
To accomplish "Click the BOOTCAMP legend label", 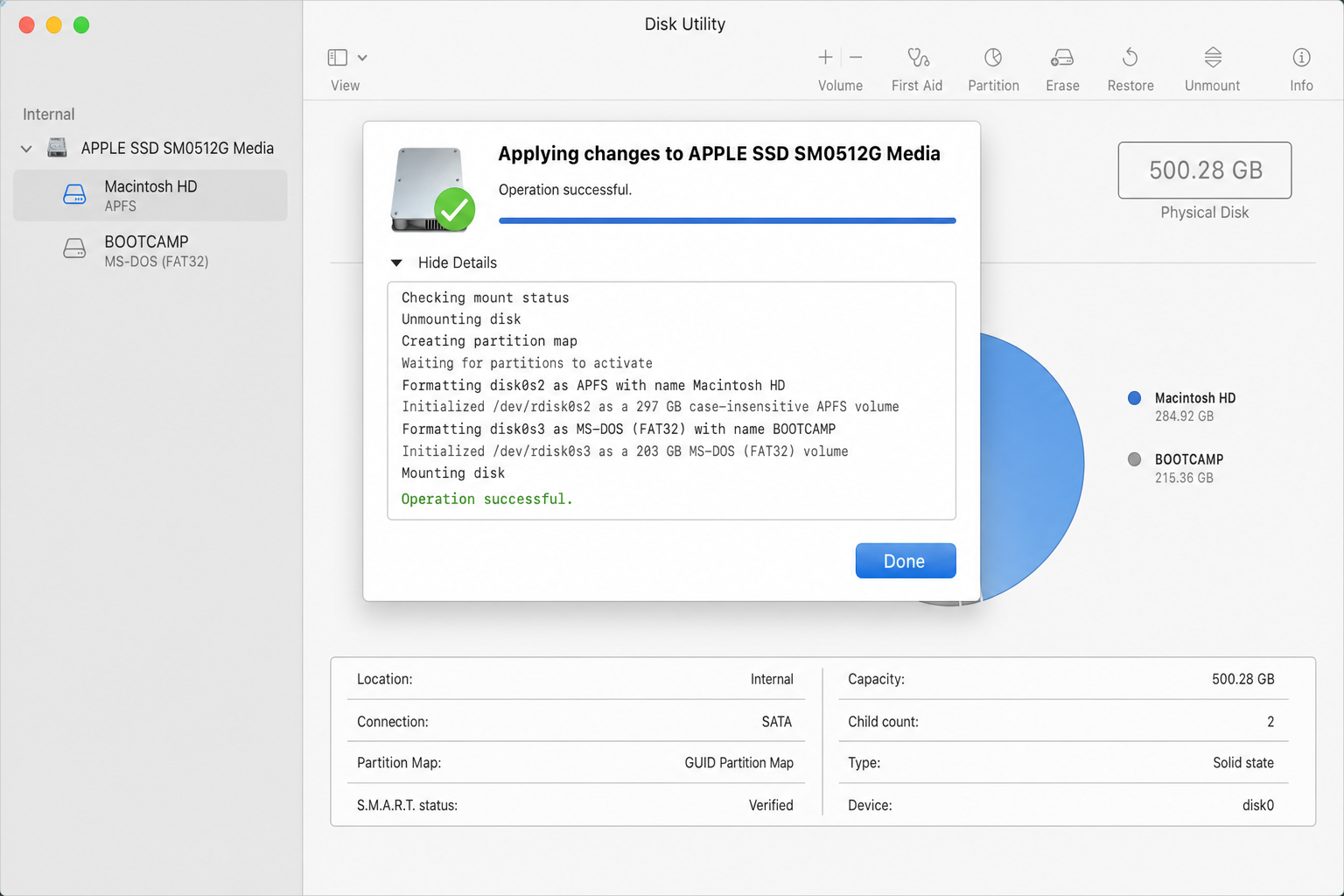I will pyautogui.click(x=1189, y=459).
